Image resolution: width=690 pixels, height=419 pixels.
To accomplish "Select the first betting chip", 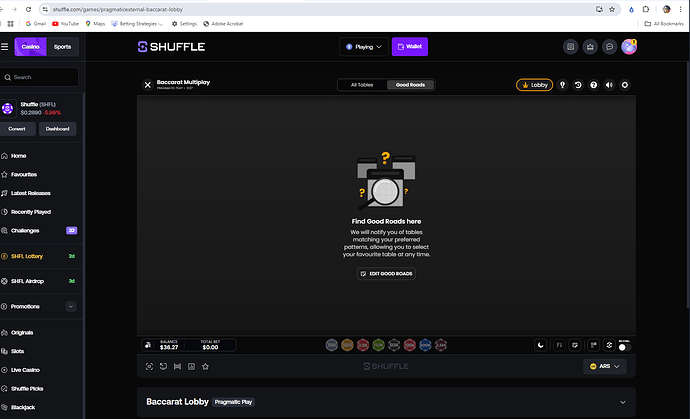I will tap(331, 345).
